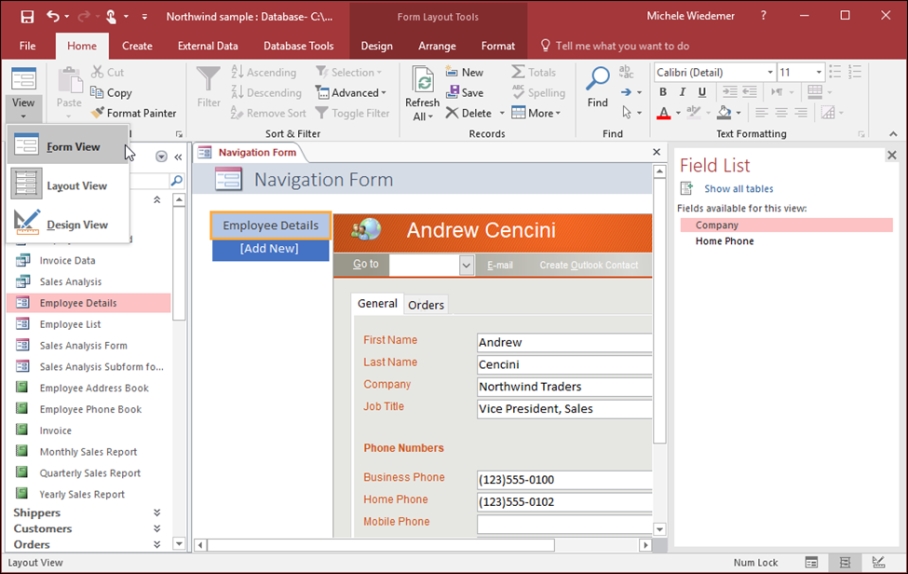This screenshot has height=574, width=908.
Task: Close the Field List pane
Action: point(892,155)
